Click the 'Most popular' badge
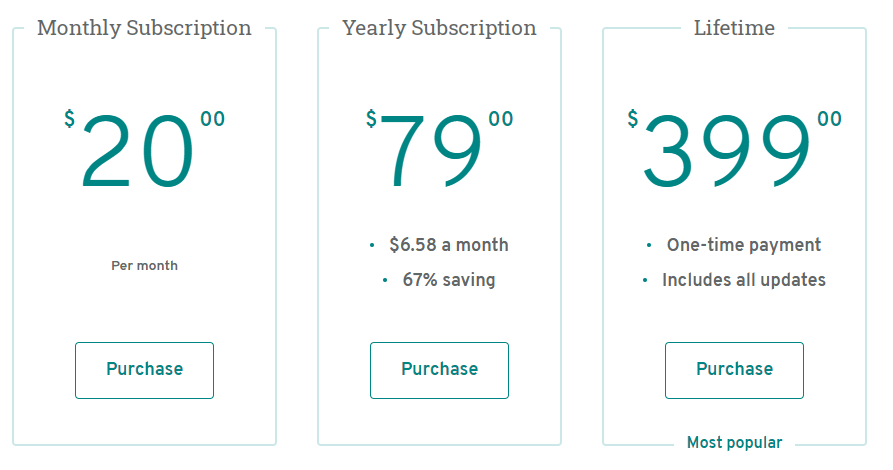 click(734, 443)
